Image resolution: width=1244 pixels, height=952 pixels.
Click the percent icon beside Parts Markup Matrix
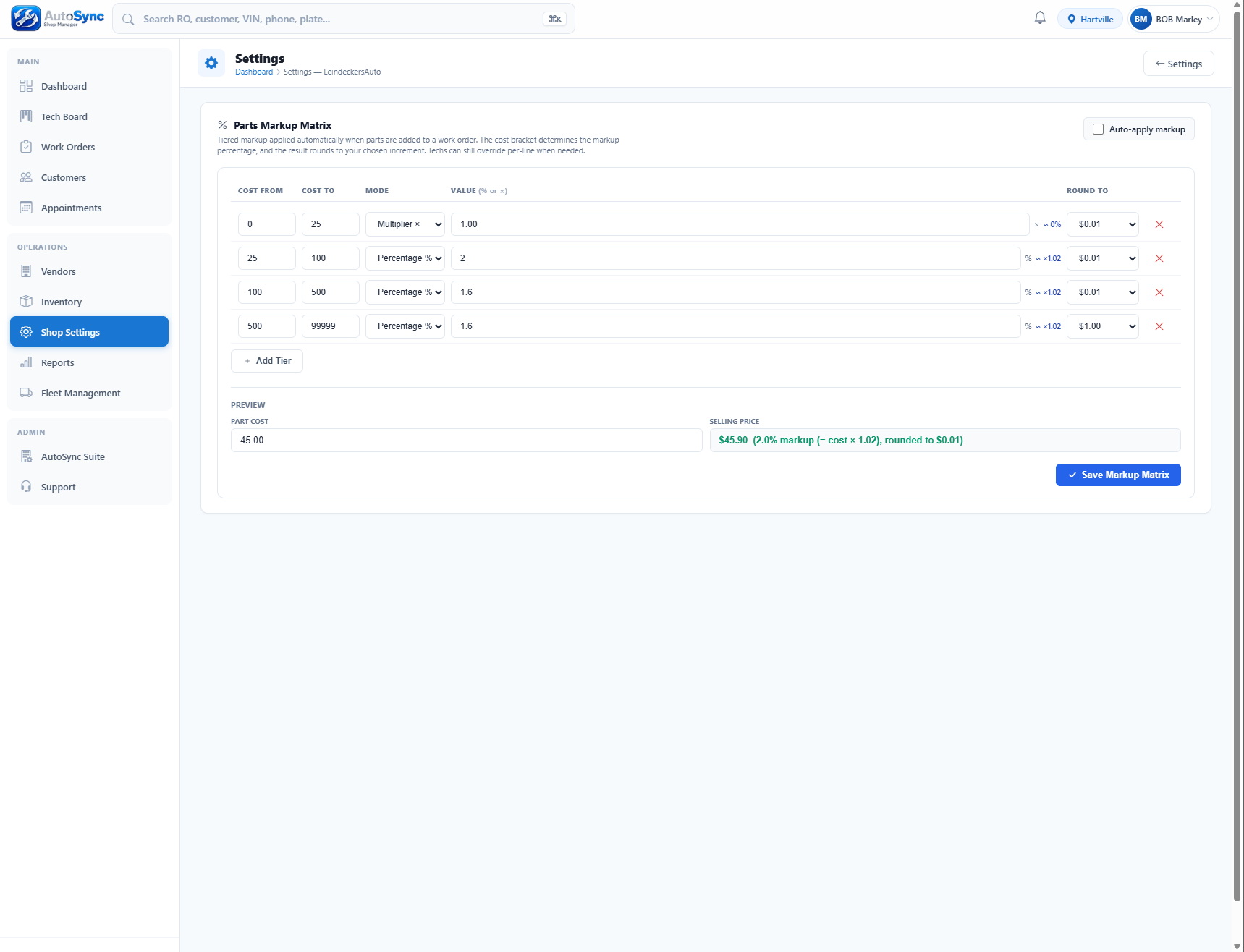[x=223, y=125]
